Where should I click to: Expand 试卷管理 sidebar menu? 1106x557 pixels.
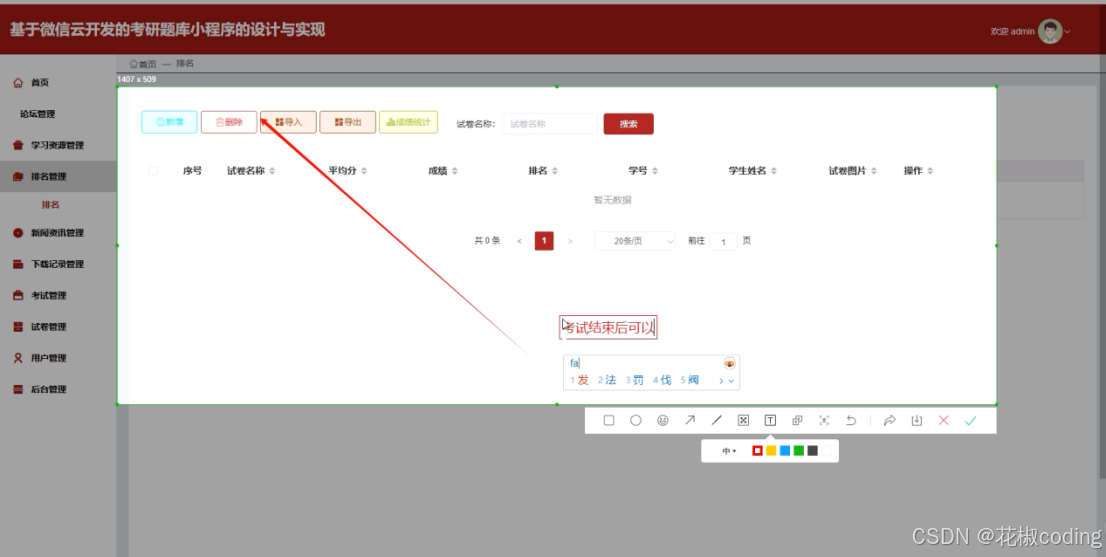[58, 326]
